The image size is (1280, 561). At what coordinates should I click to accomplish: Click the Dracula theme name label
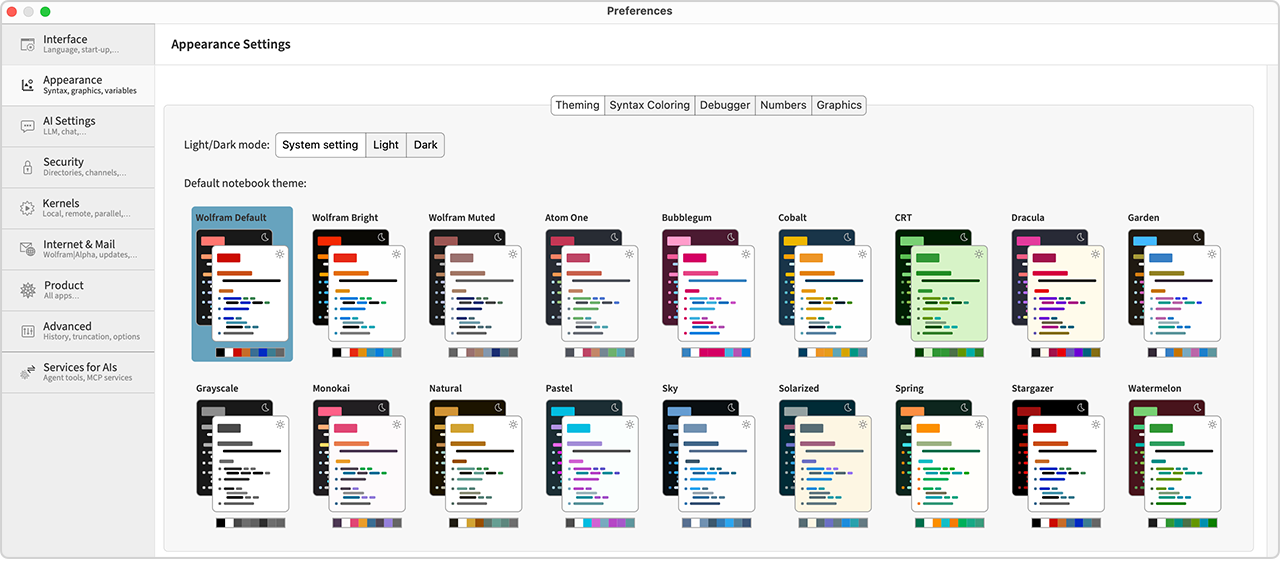point(1028,218)
